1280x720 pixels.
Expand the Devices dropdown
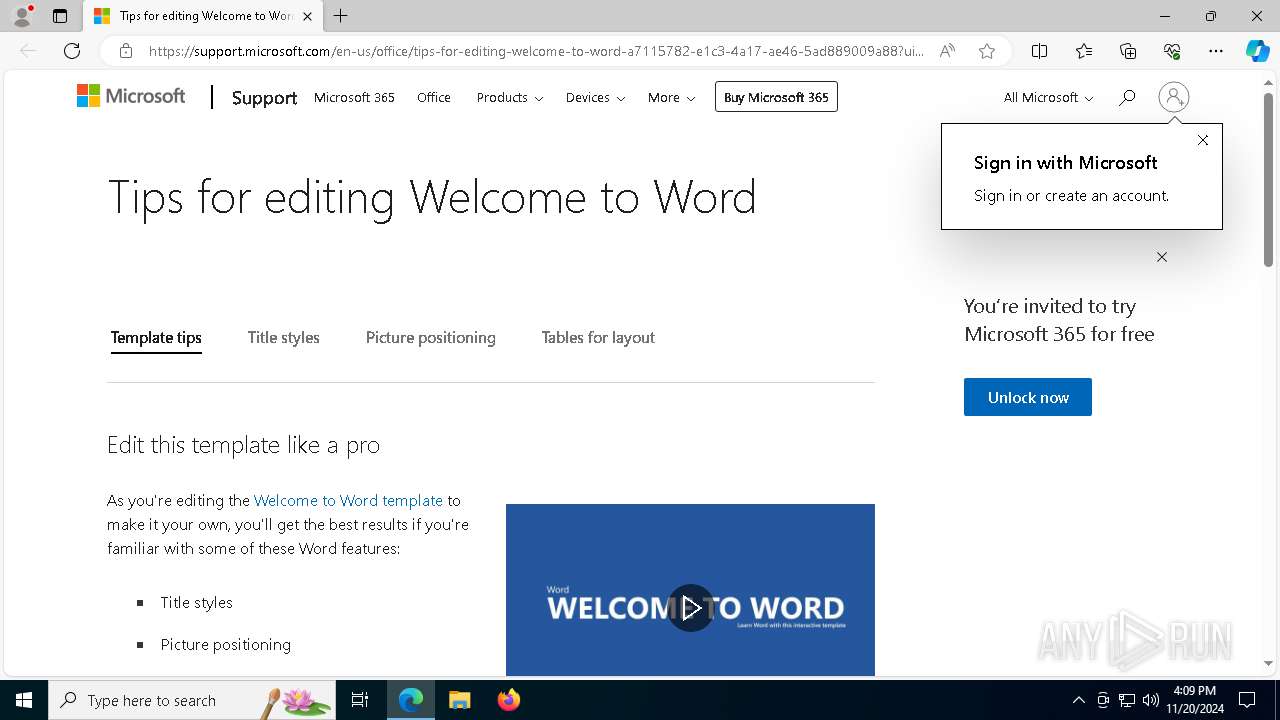point(595,97)
